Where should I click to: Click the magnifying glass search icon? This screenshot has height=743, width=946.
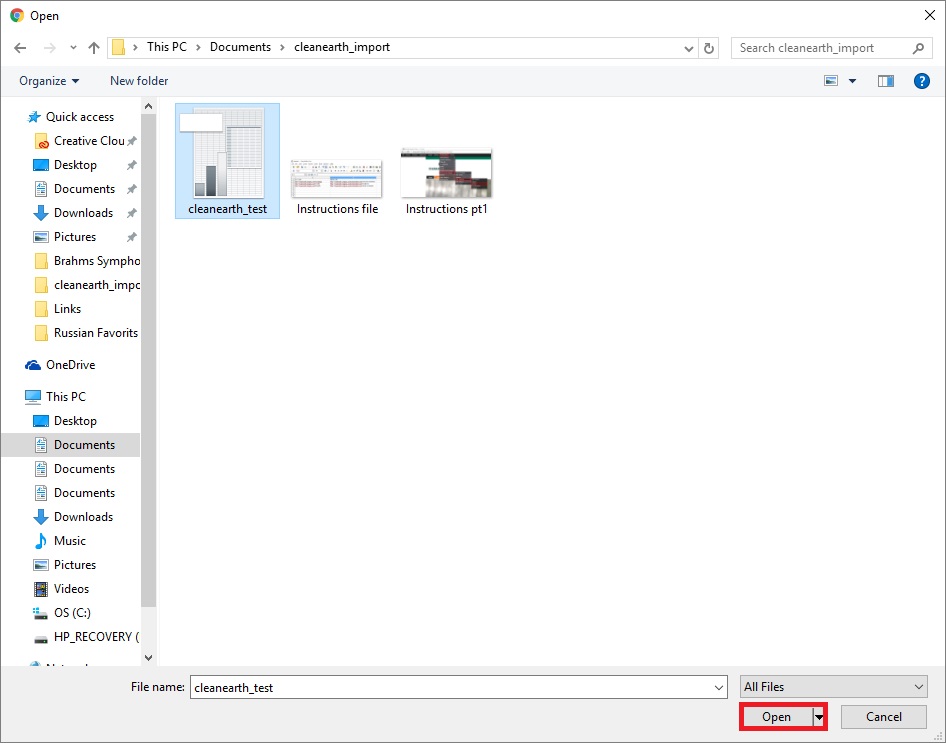(x=918, y=48)
